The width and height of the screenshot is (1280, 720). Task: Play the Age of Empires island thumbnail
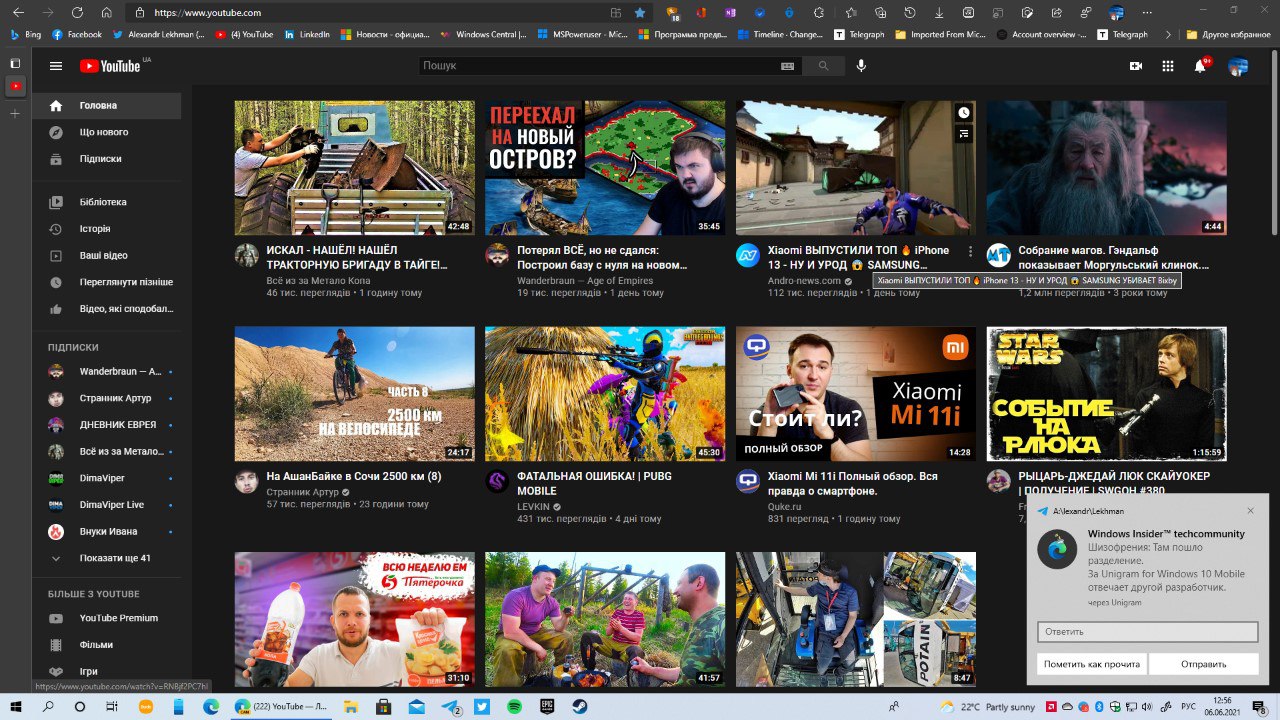point(605,168)
